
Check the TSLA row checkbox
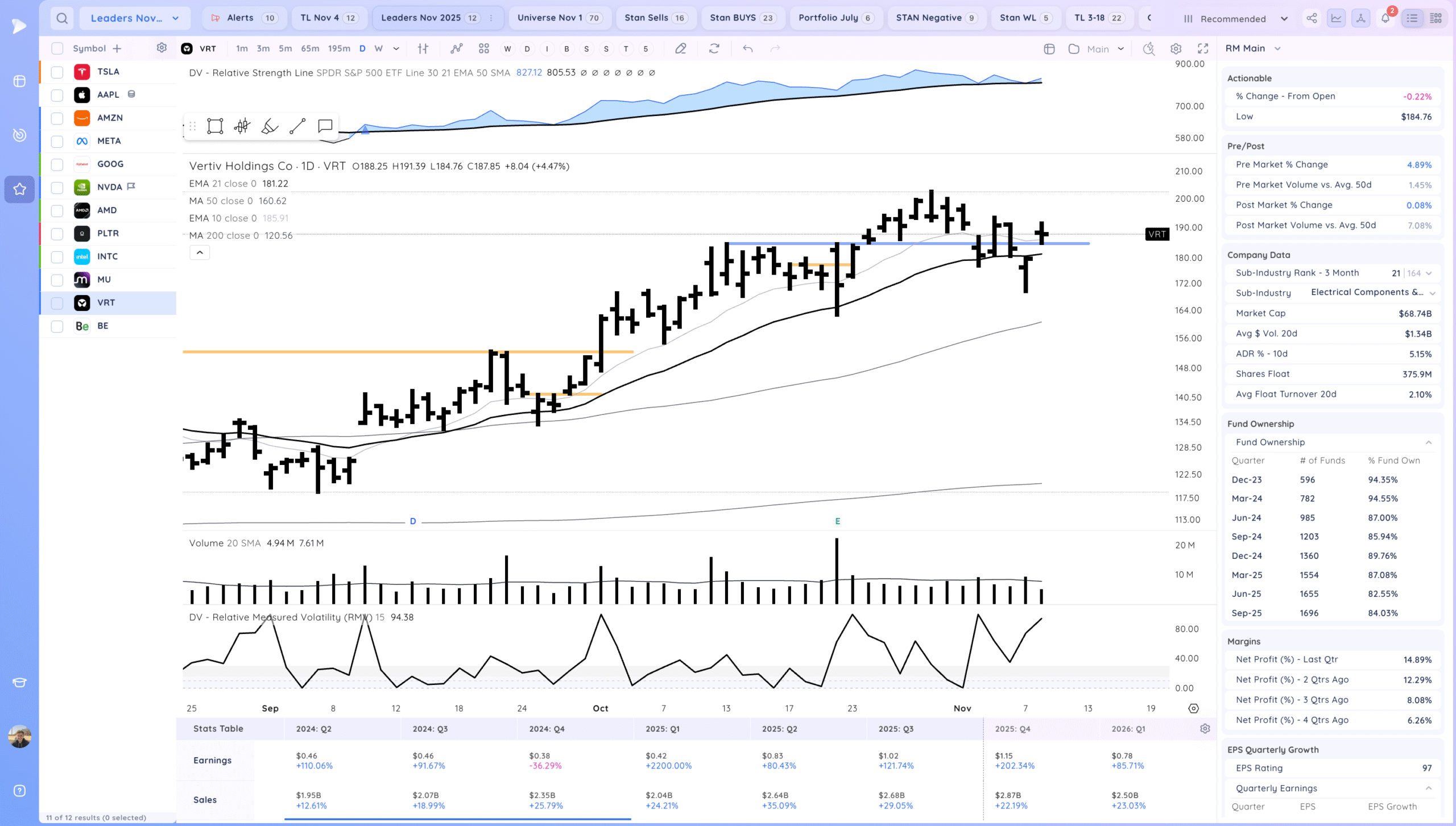(57, 72)
